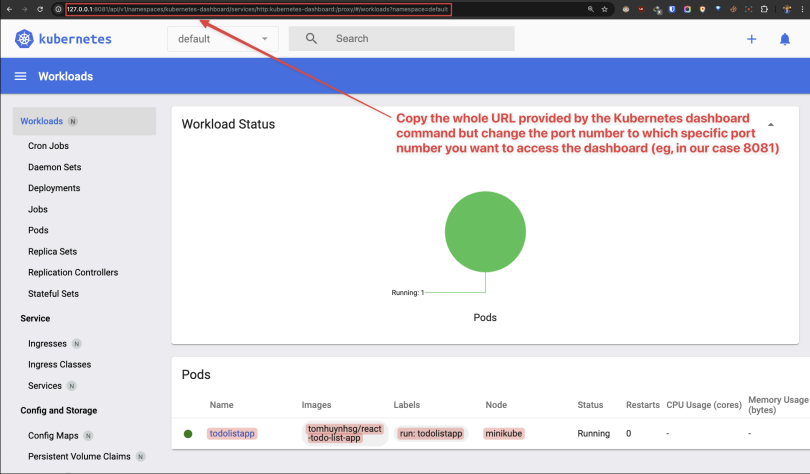Open Ingress Classes in the sidebar
The image size is (810, 474).
click(59, 365)
